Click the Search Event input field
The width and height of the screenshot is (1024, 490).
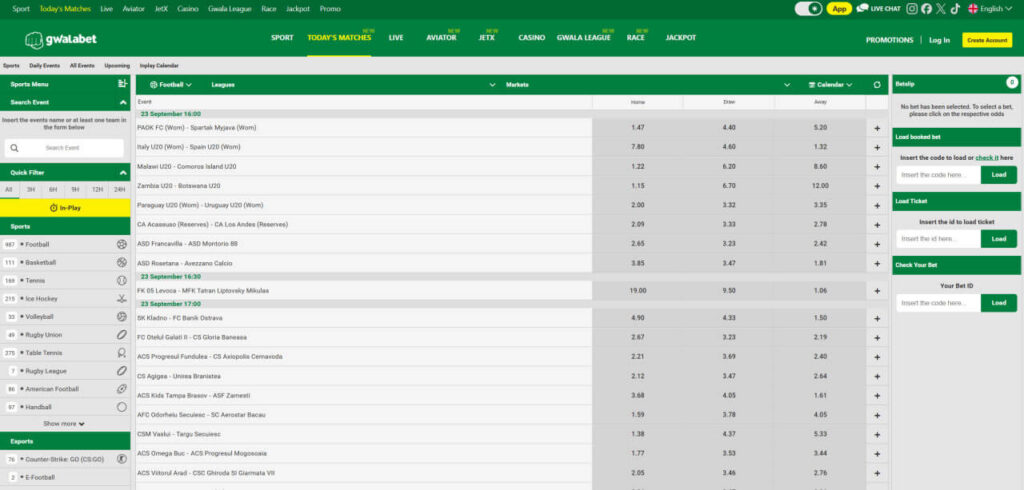pyautogui.click(x=64, y=148)
